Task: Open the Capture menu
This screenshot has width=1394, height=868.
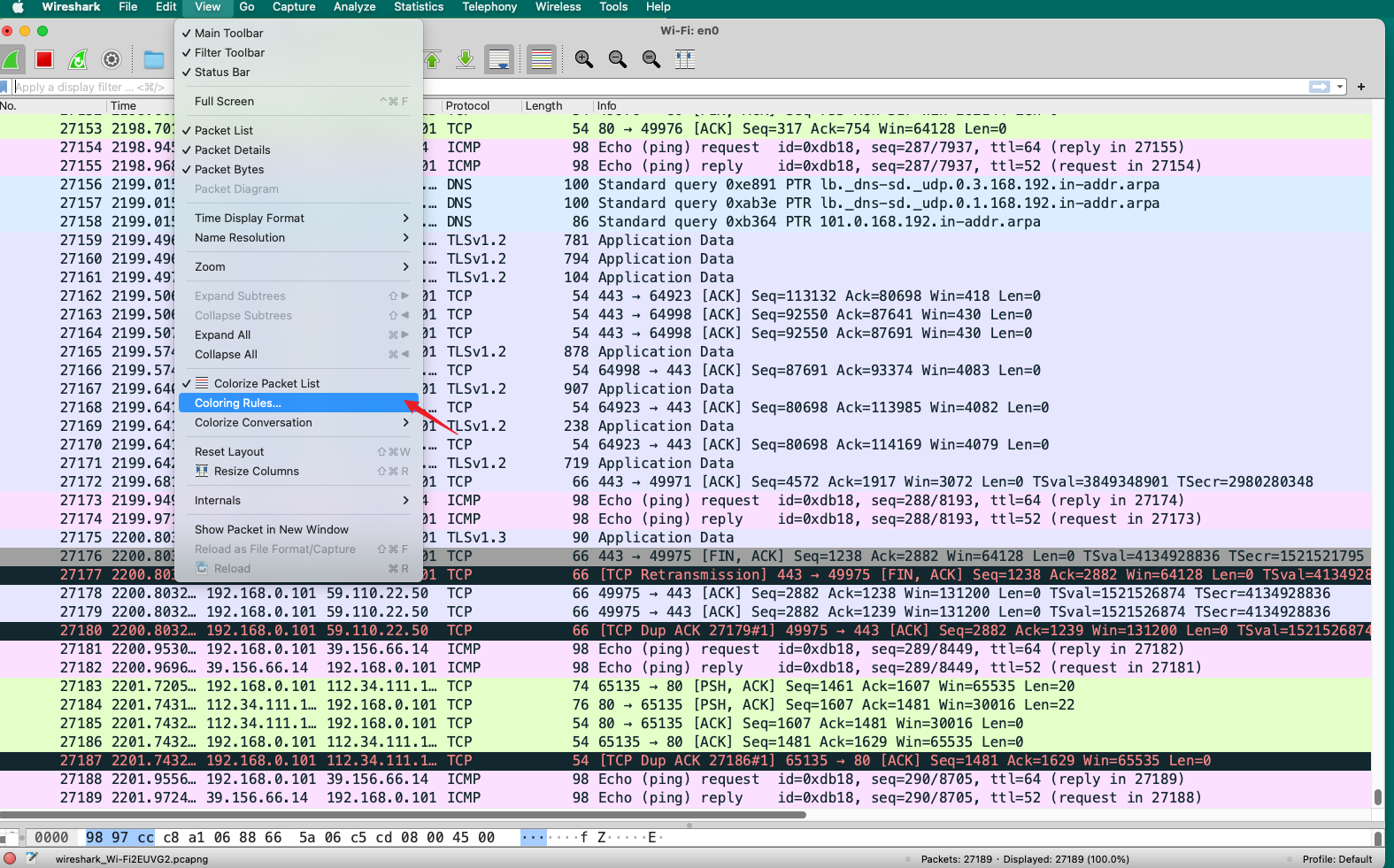Action: (x=294, y=7)
